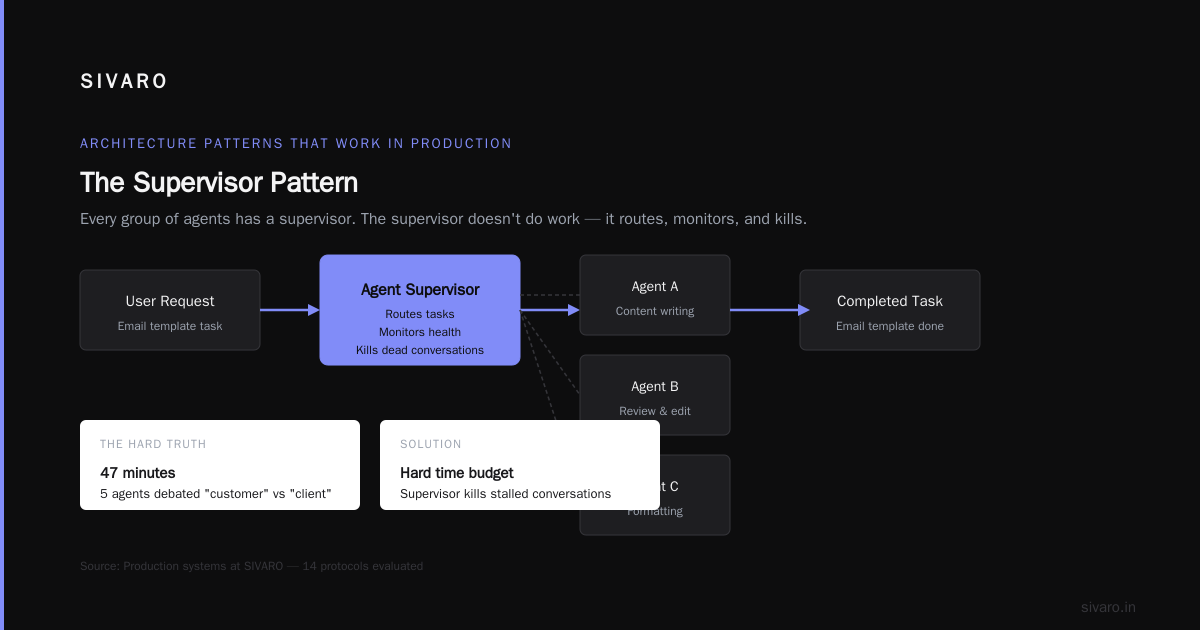Click arrow between User Request and Supervisor
The image size is (1200, 630).
290,310
